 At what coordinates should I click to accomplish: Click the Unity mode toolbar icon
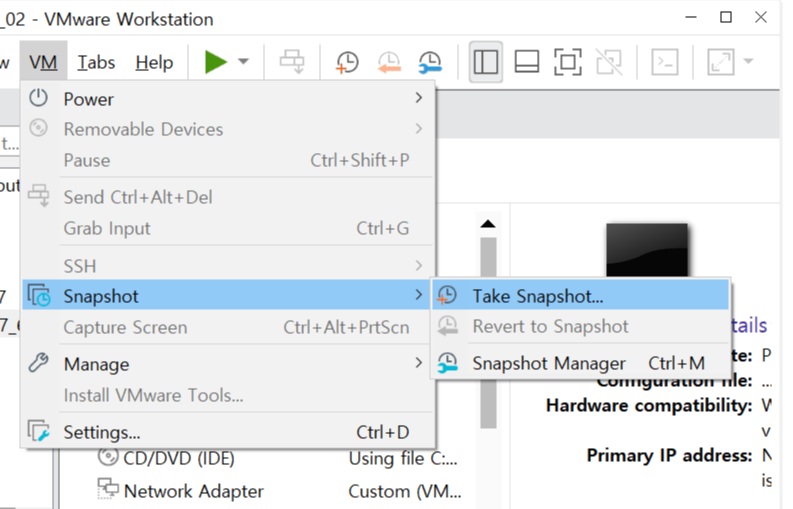(609, 62)
